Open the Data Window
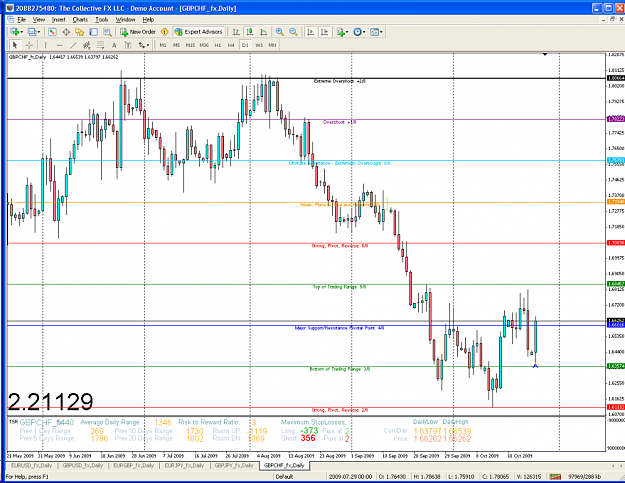Image resolution: width=625 pixels, height=483 pixels. pos(66,32)
